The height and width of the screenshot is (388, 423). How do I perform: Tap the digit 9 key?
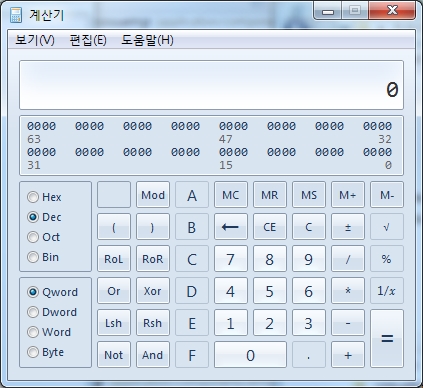(x=309, y=259)
